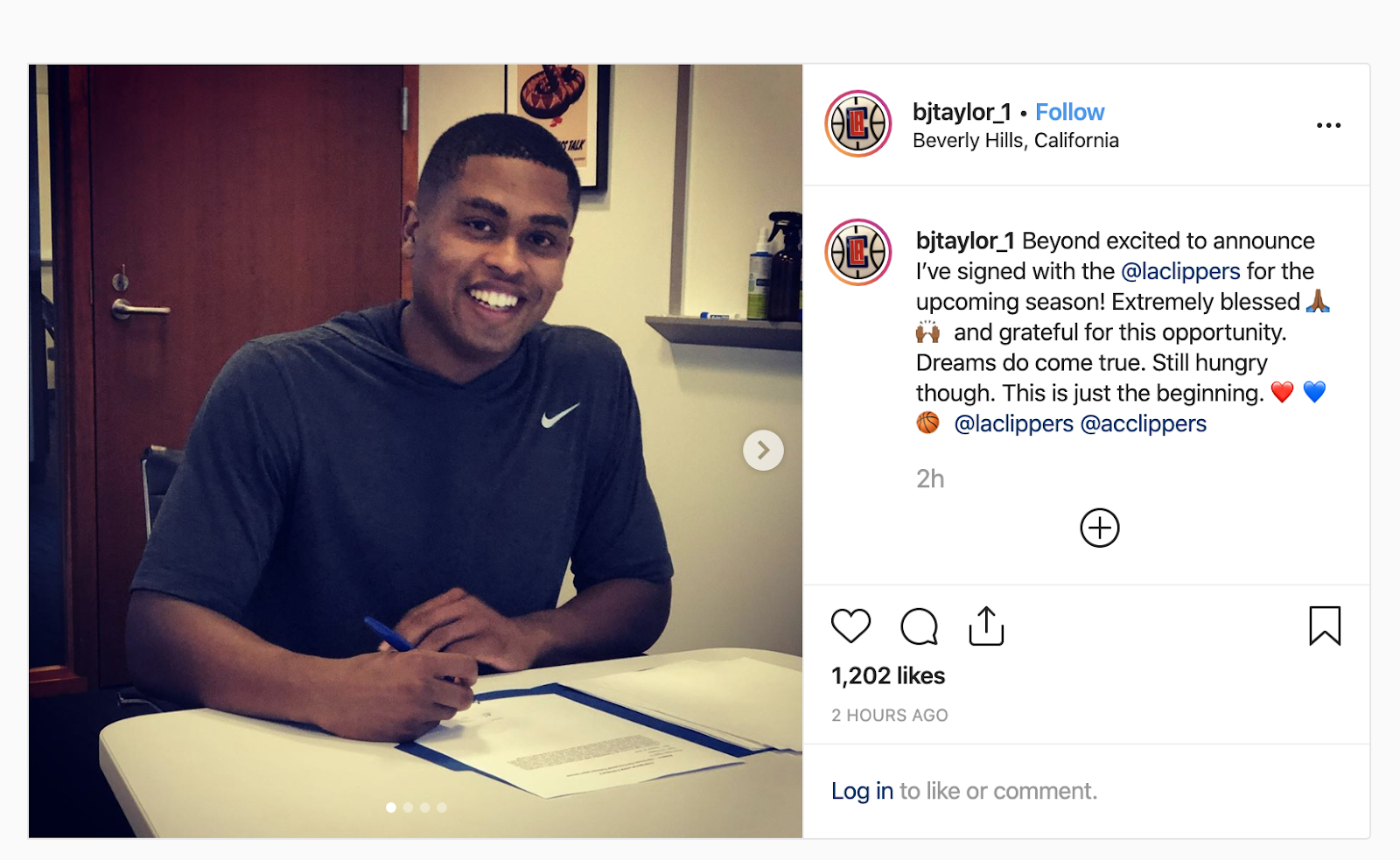The width and height of the screenshot is (1400, 860).
Task: Open the @acclippers mention
Action: [x=1144, y=423]
